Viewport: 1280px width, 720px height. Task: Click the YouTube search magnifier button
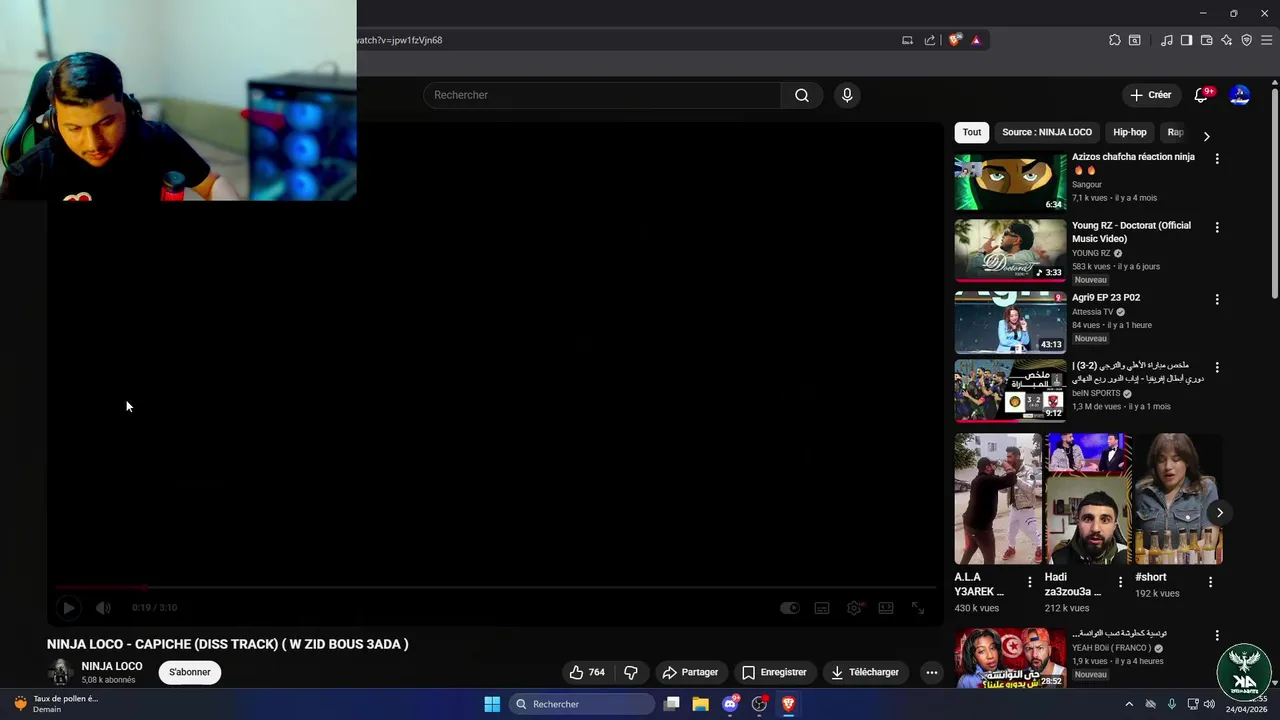pyautogui.click(x=801, y=95)
